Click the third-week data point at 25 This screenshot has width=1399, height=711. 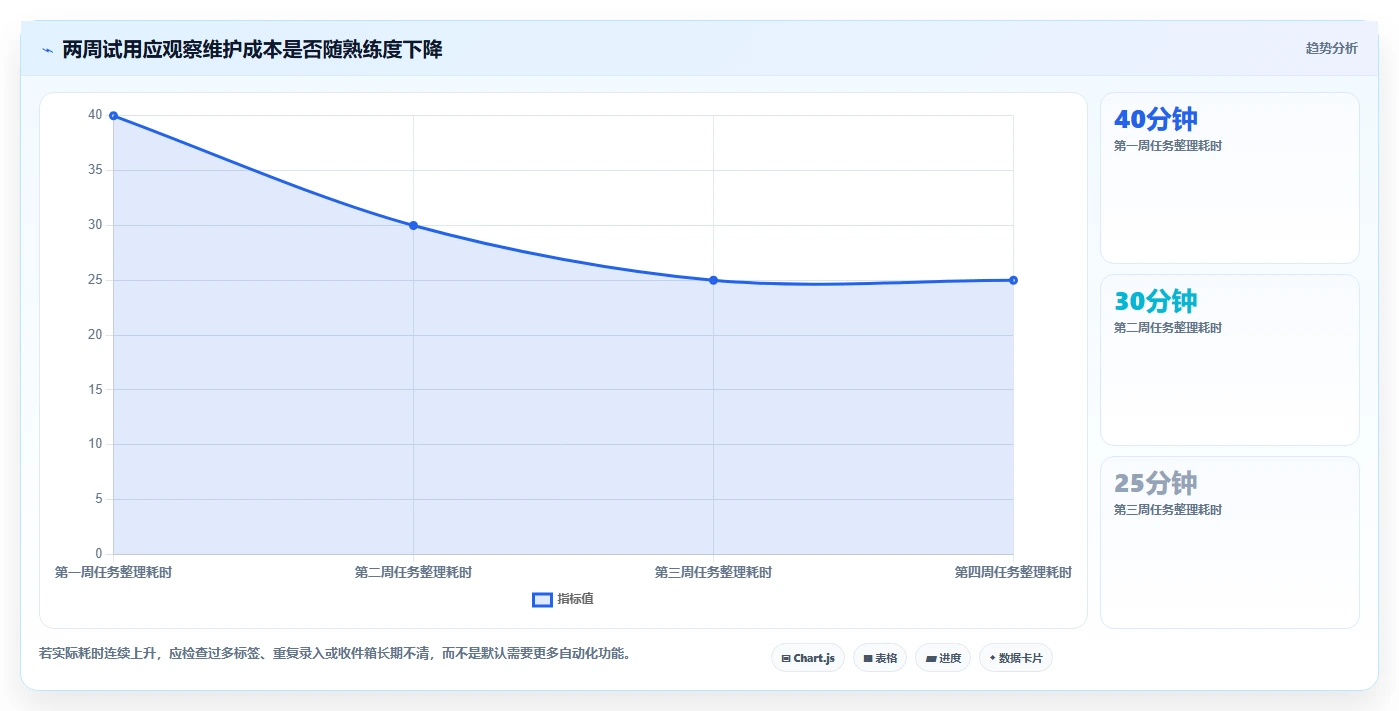click(713, 280)
